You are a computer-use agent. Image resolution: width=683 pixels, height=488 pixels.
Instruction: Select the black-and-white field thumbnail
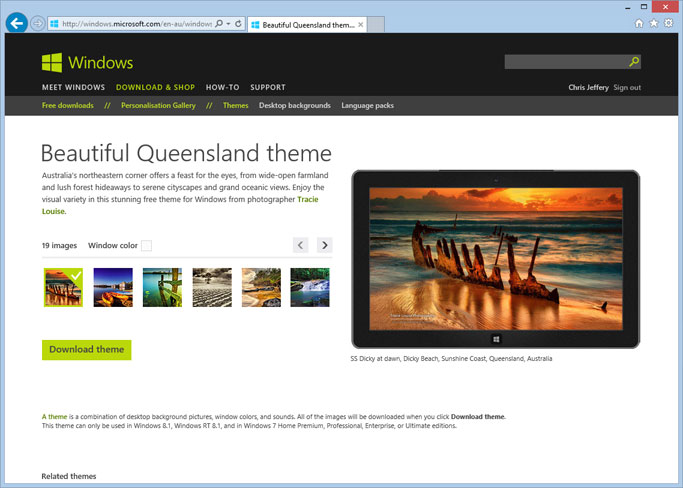(212, 287)
